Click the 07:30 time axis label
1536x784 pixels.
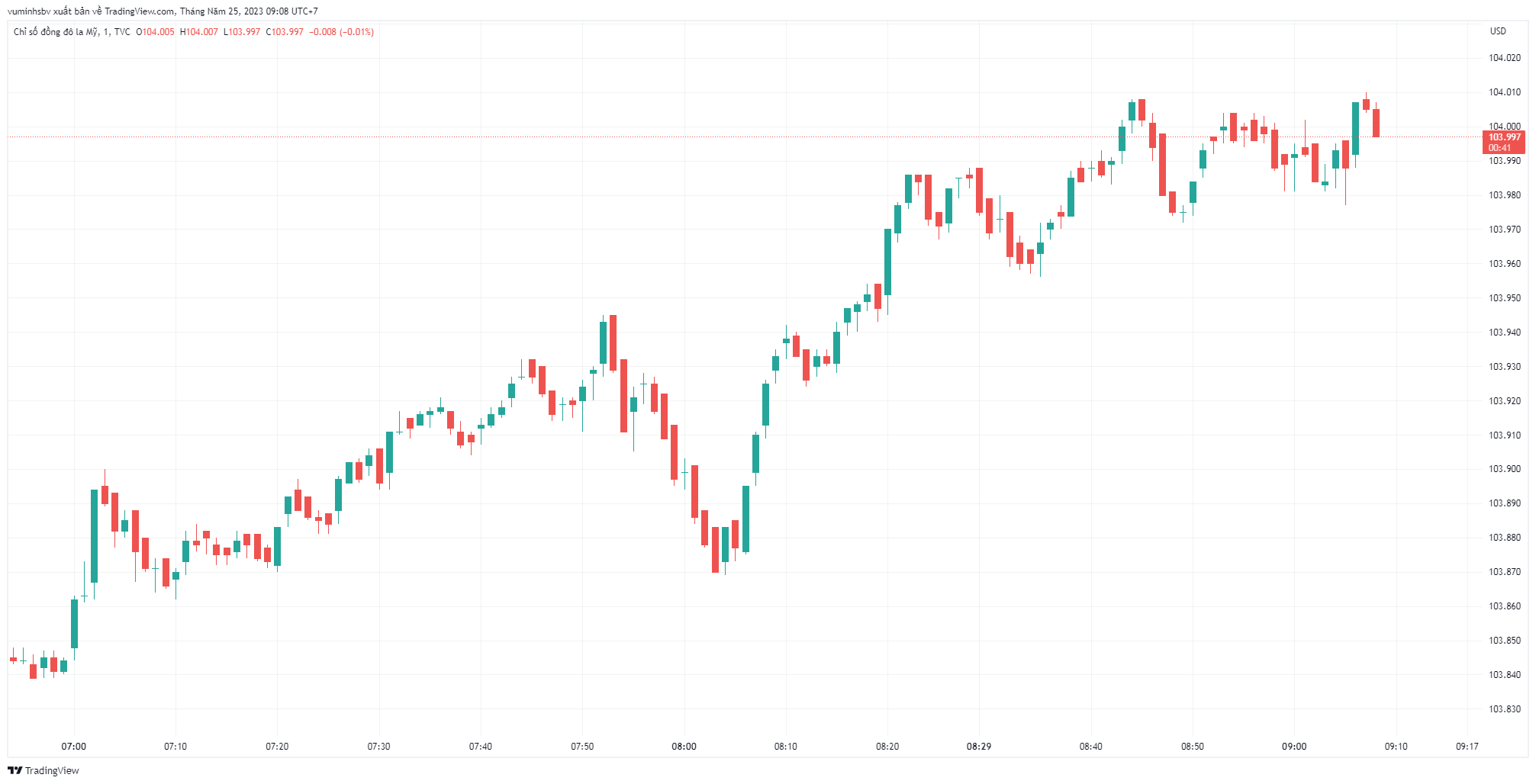tap(378, 746)
